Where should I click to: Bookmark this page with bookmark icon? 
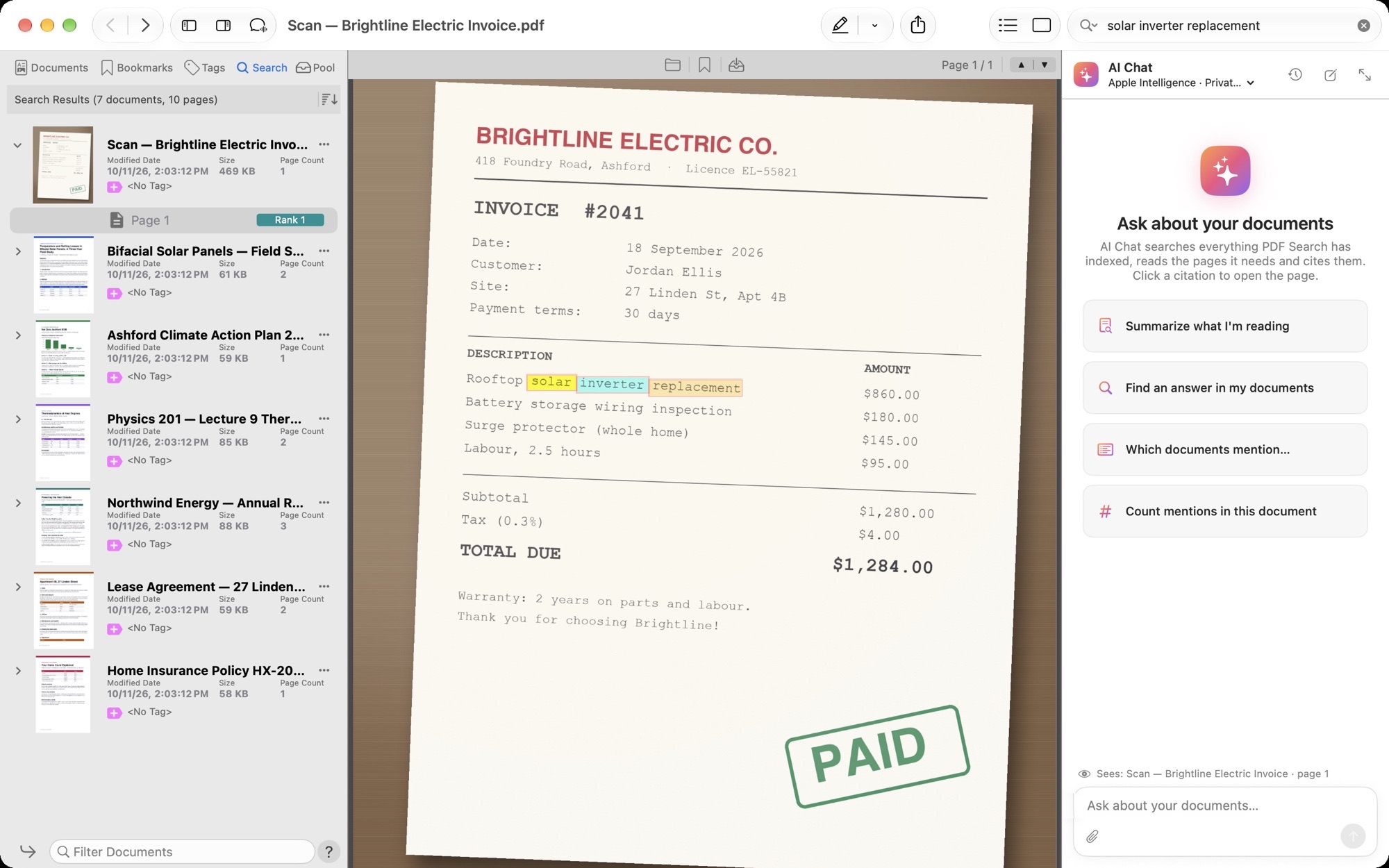coord(704,65)
